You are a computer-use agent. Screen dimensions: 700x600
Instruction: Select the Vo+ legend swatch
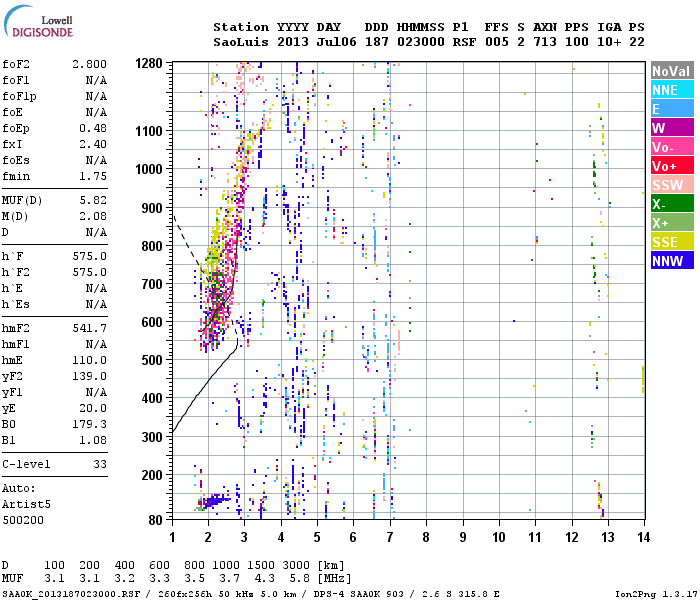click(672, 166)
